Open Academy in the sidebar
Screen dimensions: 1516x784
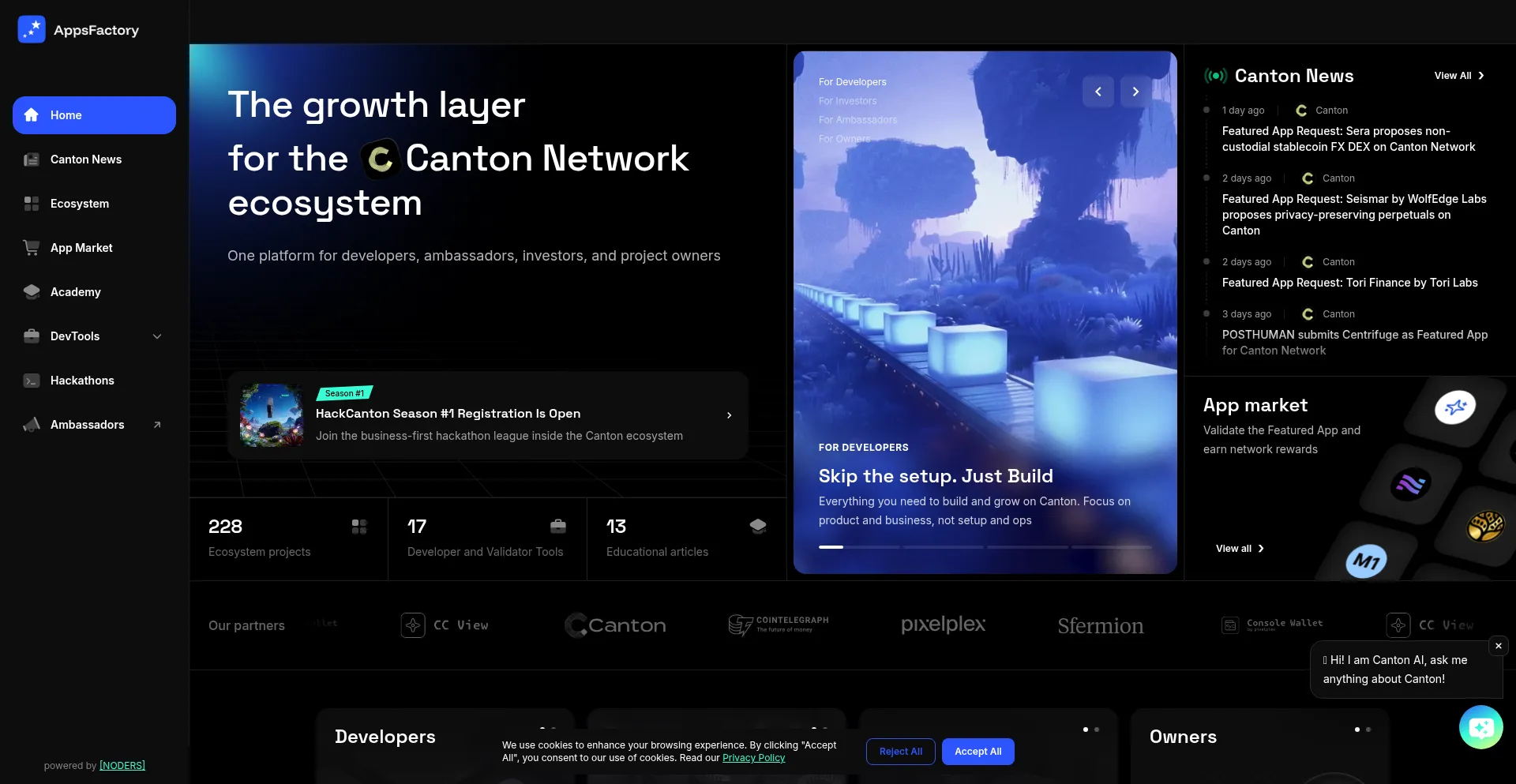click(94, 292)
